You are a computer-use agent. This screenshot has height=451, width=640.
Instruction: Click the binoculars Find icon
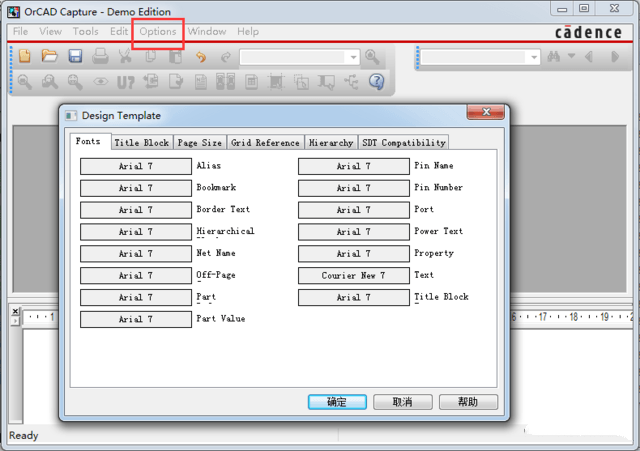tap(553, 56)
